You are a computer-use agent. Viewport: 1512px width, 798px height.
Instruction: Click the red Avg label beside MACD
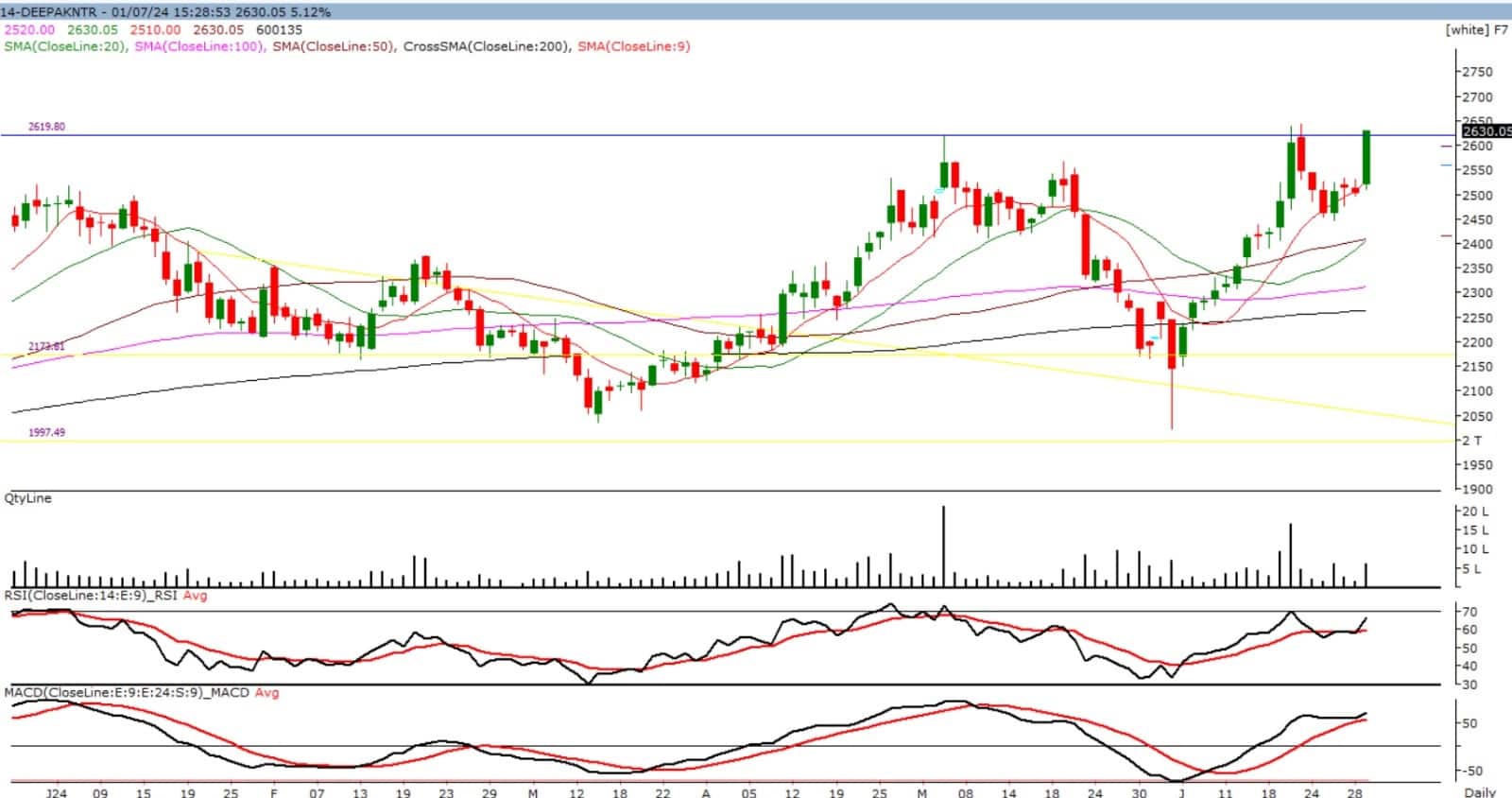pos(266,693)
